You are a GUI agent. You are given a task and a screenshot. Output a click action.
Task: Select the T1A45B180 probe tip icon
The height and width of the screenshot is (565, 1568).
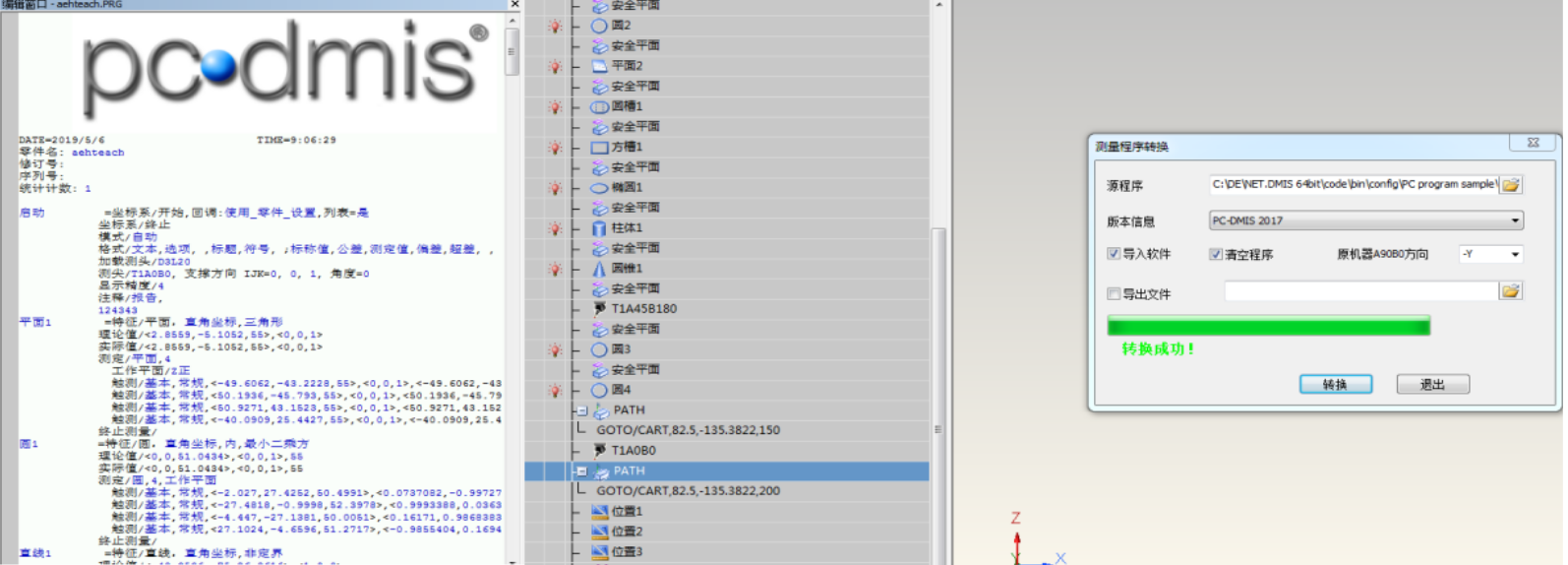point(599,309)
